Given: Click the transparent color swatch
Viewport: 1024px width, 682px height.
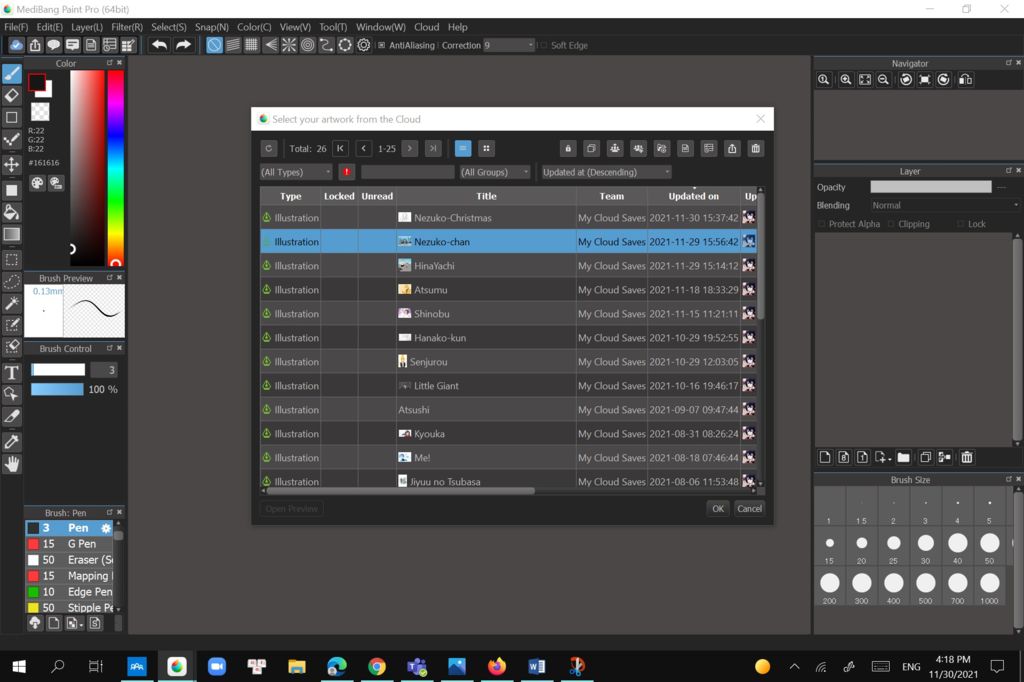Looking at the screenshot, I should [x=40, y=112].
